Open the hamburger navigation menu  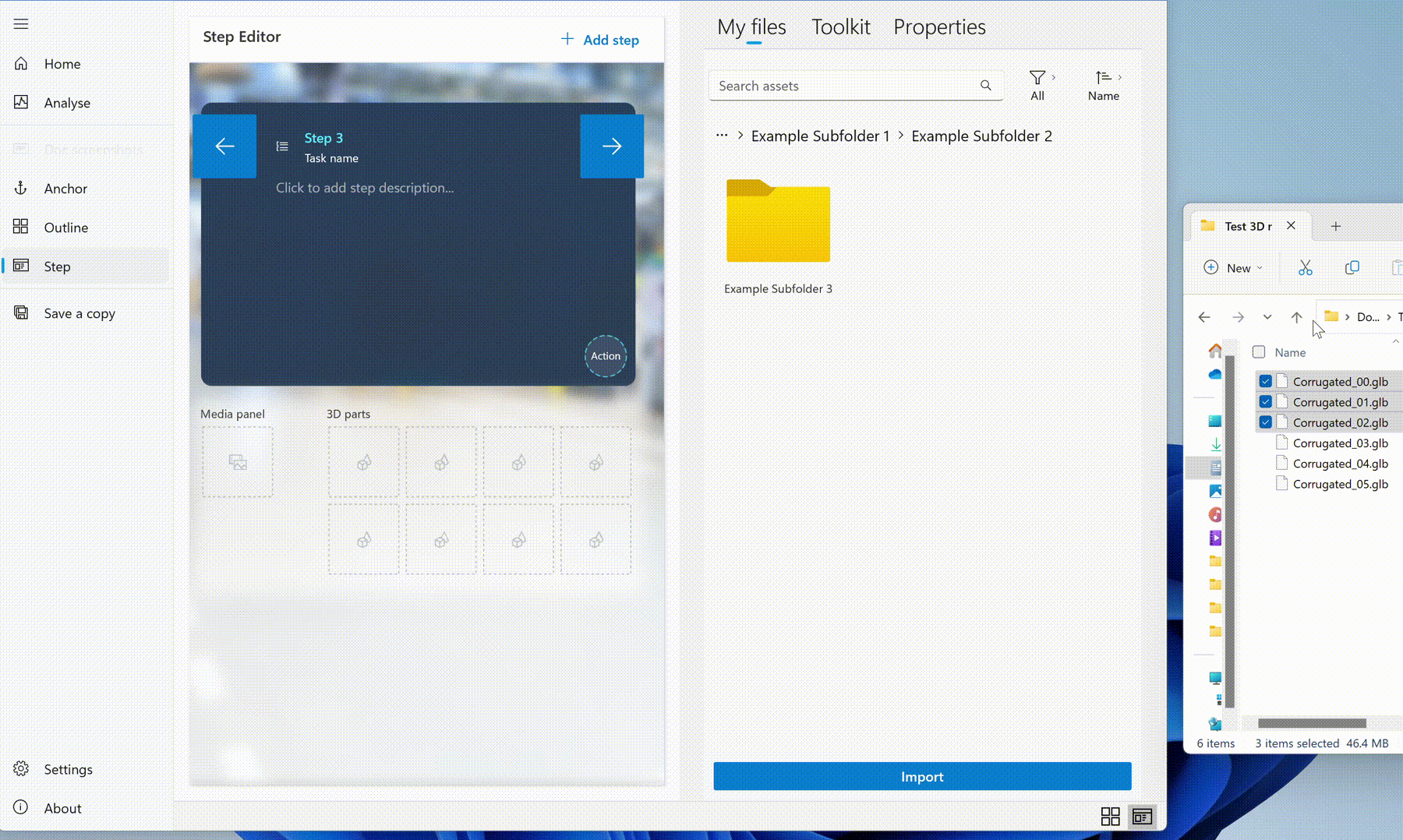click(x=21, y=24)
